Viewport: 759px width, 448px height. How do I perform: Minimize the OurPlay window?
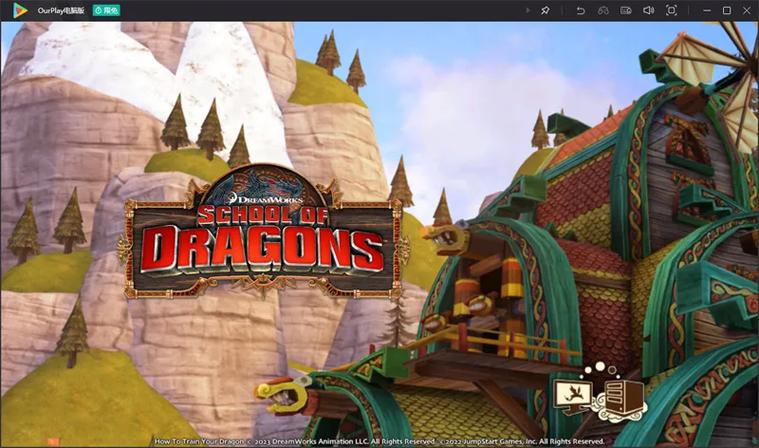707,10
